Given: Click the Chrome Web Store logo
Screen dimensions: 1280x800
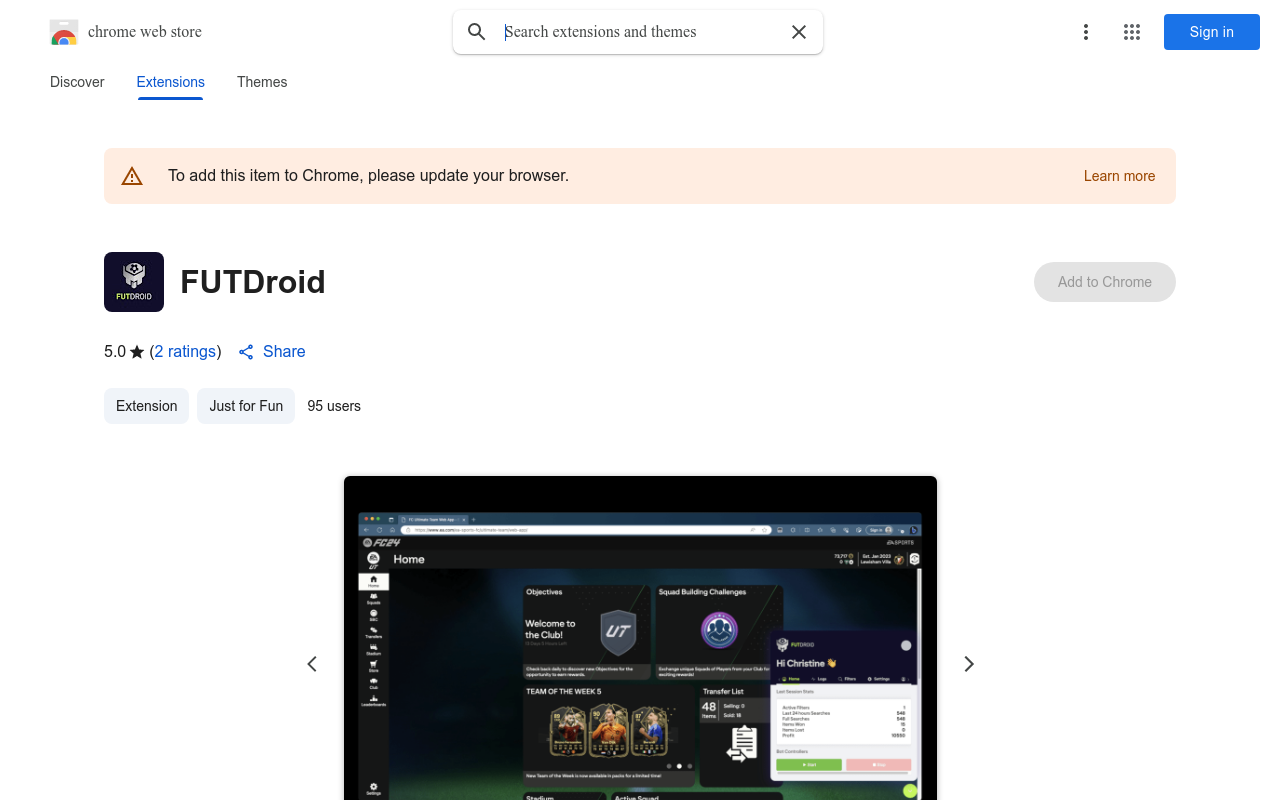Looking at the screenshot, I should pos(64,32).
